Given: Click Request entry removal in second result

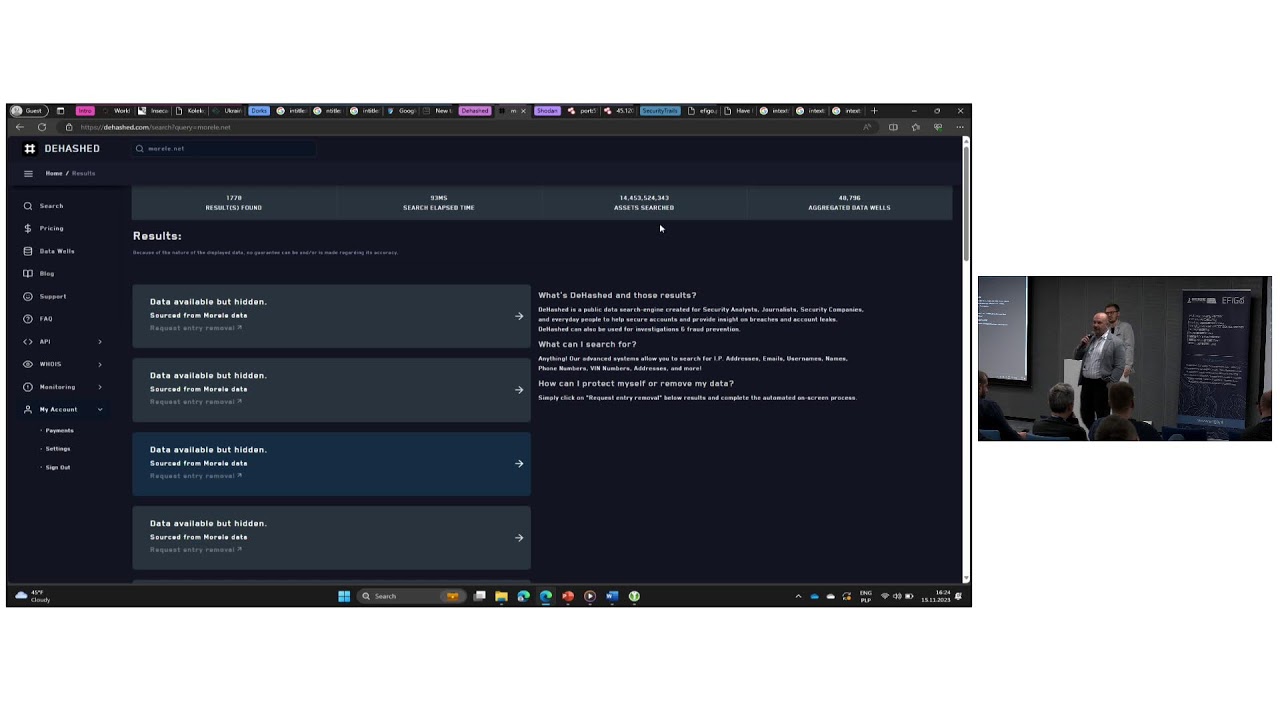Looking at the screenshot, I should [x=196, y=402].
